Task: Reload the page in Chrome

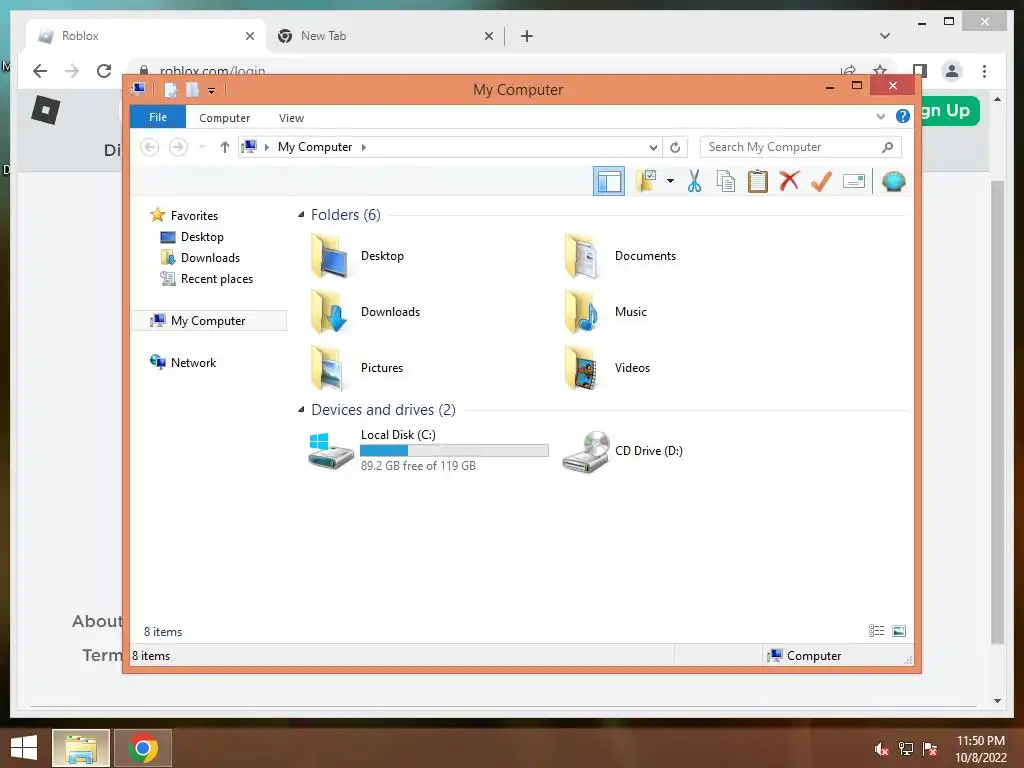Action: tap(104, 71)
